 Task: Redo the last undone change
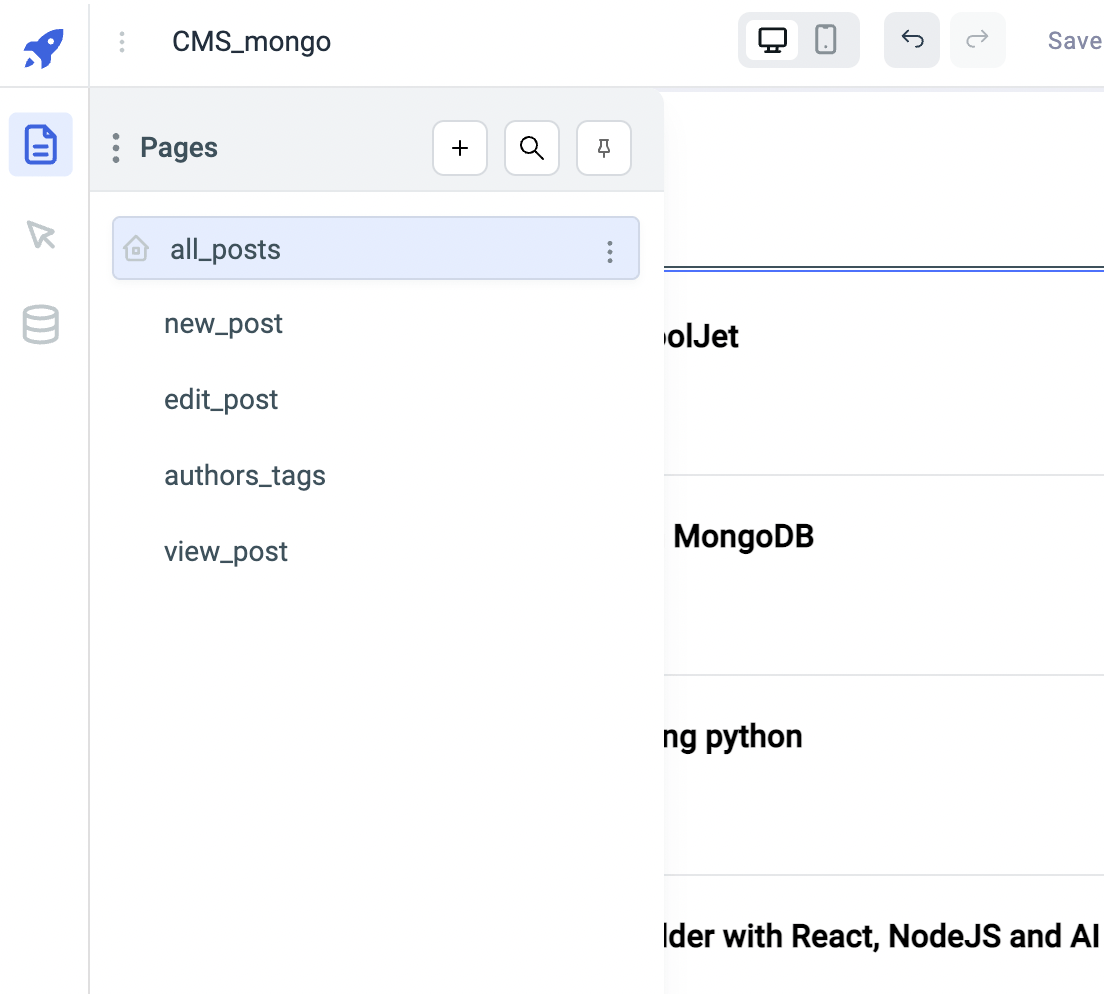click(977, 41)
